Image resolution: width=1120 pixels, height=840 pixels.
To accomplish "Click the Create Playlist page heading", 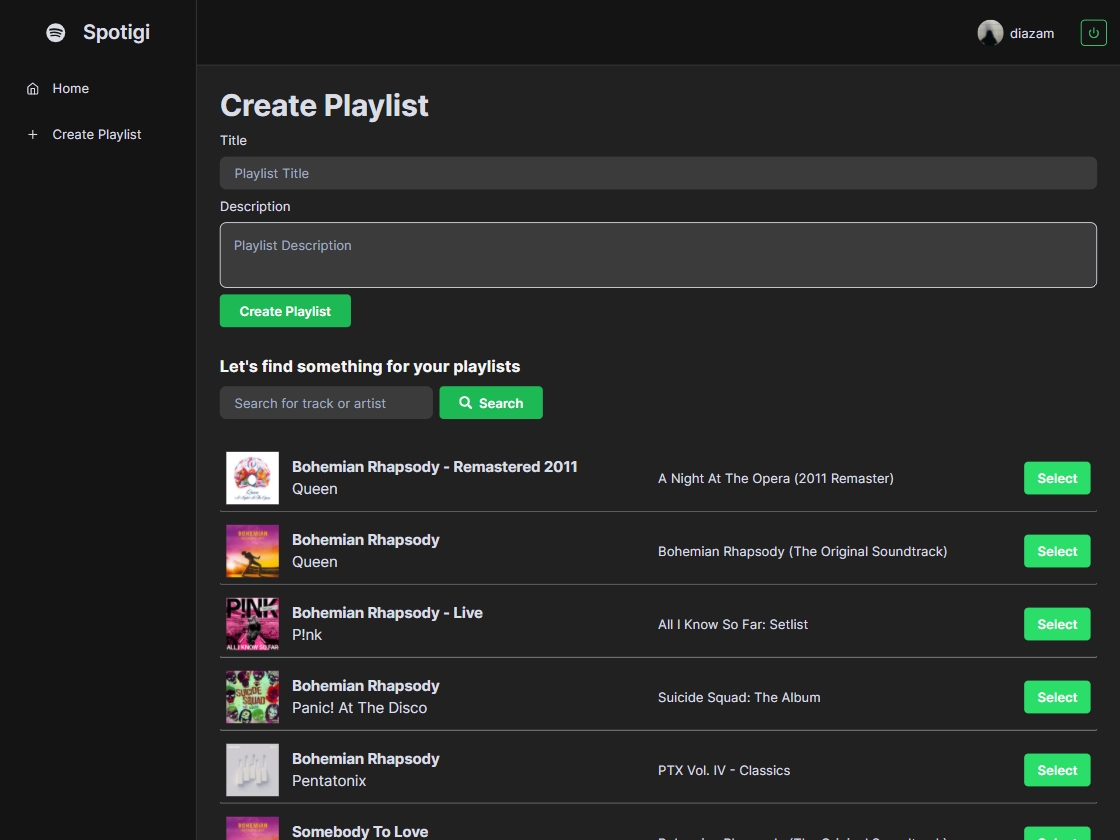I will 324,106.
